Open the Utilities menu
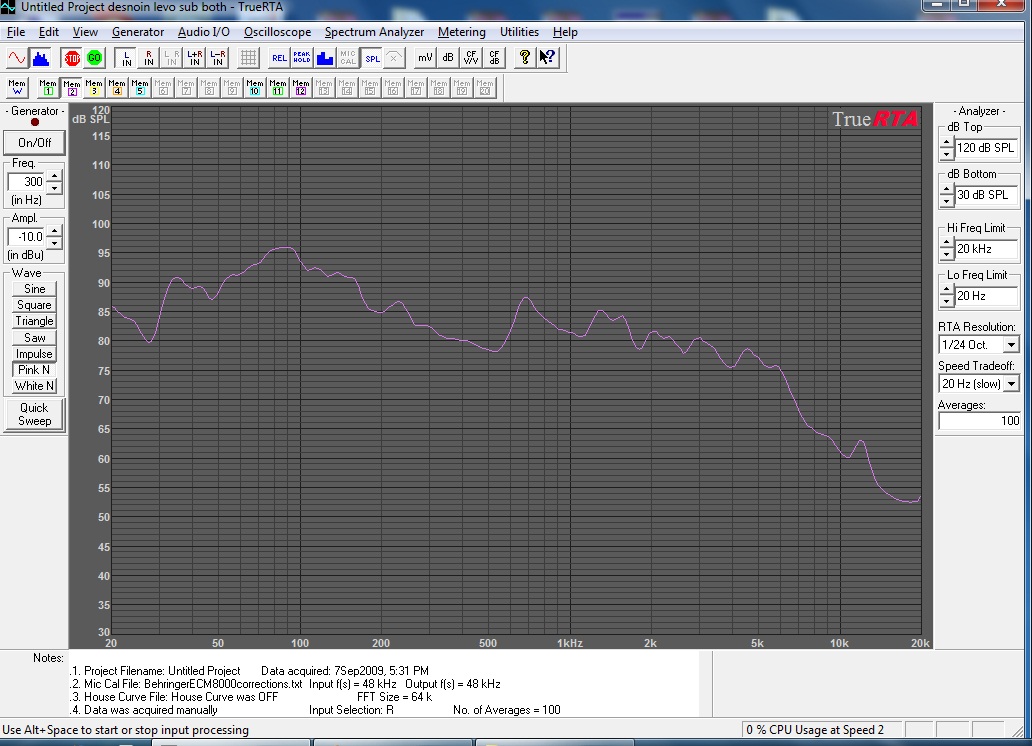1032x746 pixels. pyautogui.click(x=519, y=32)
